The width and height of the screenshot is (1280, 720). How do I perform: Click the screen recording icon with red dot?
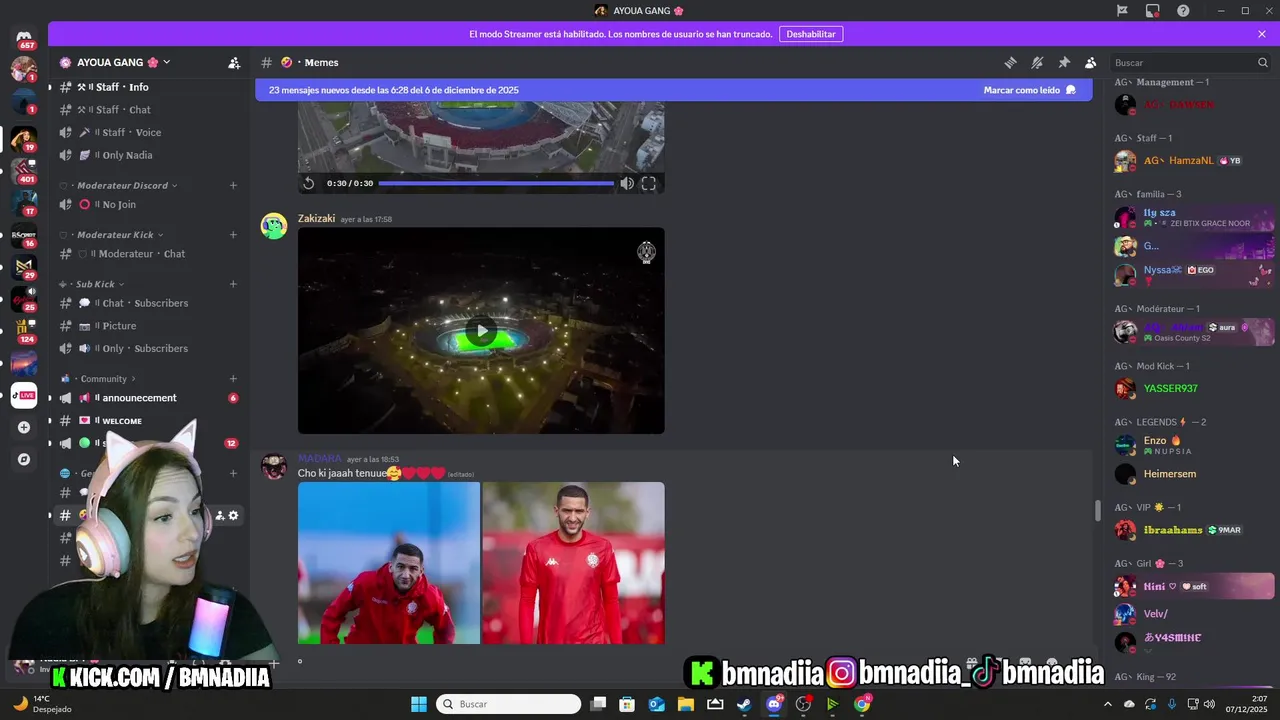click(1153, 10)
